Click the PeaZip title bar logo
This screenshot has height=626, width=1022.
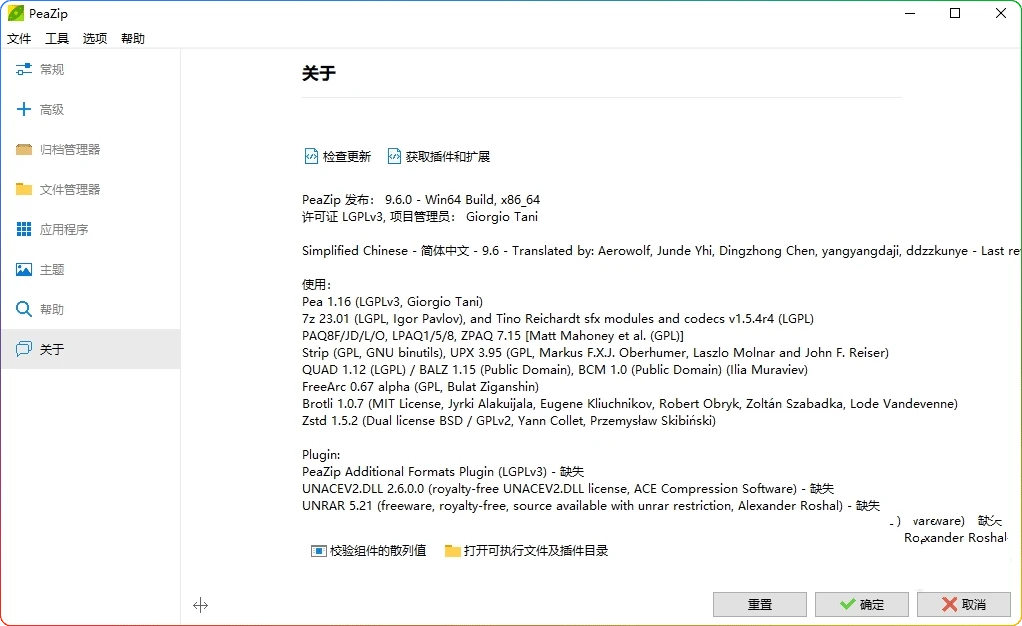(x=16, y=13)
